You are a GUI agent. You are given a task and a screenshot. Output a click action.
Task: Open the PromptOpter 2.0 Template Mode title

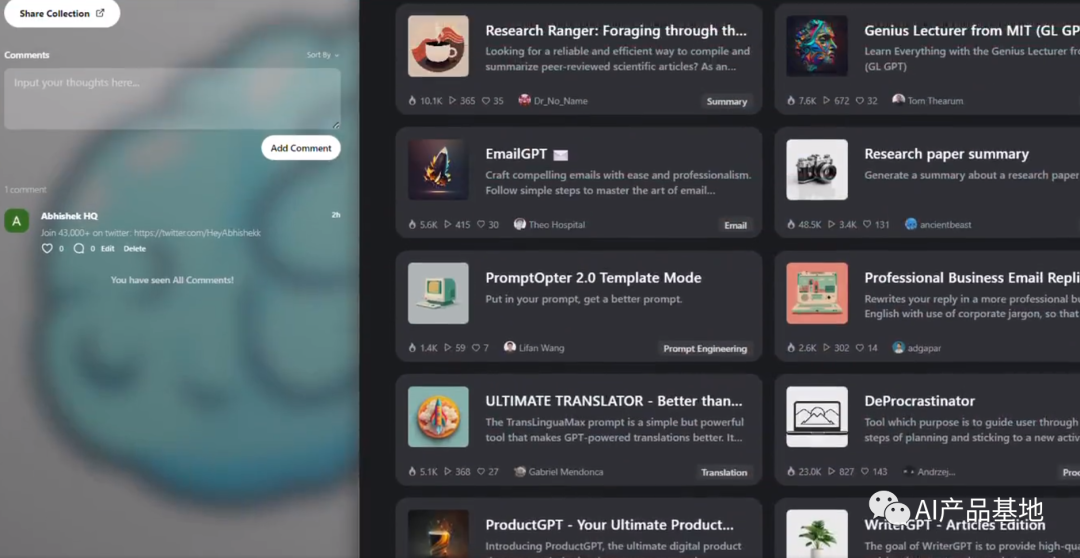(593, 278)
